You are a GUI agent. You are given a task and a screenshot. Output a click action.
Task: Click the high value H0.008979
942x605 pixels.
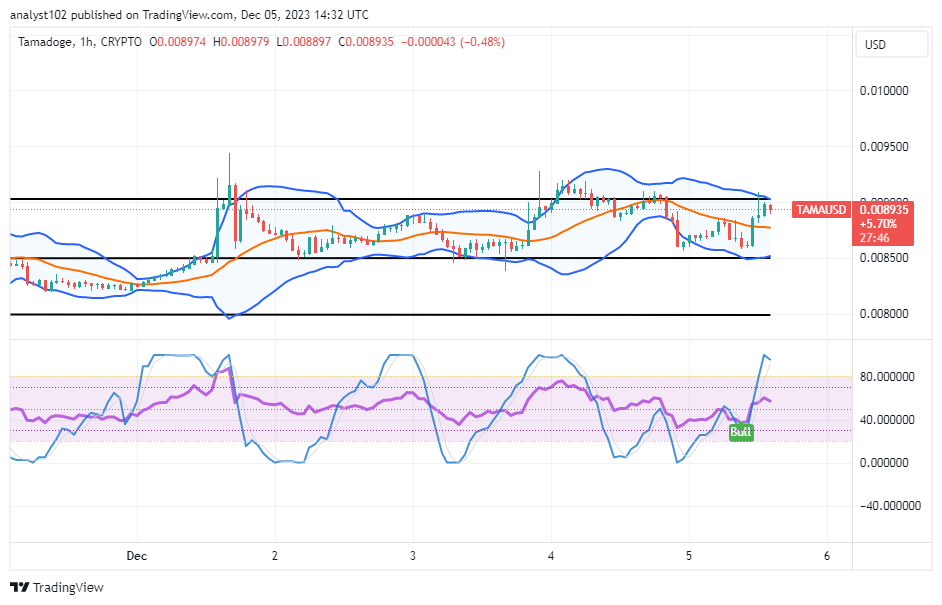pos(241,42)
